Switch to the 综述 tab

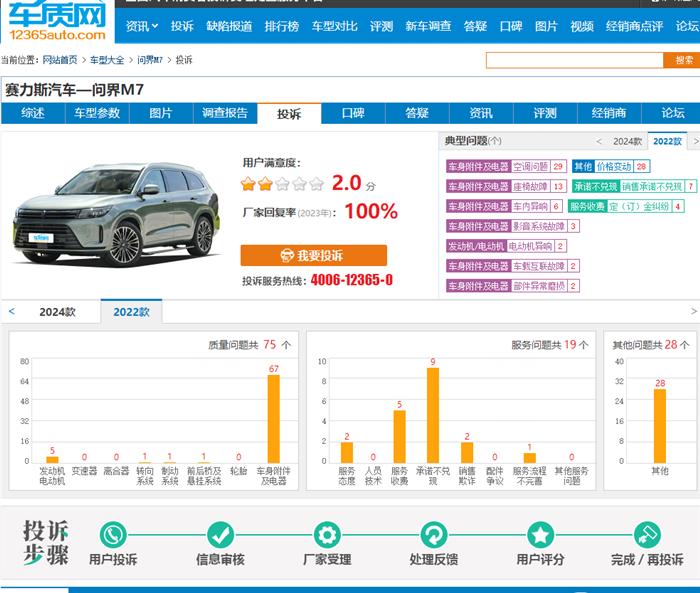coord(33,113)
